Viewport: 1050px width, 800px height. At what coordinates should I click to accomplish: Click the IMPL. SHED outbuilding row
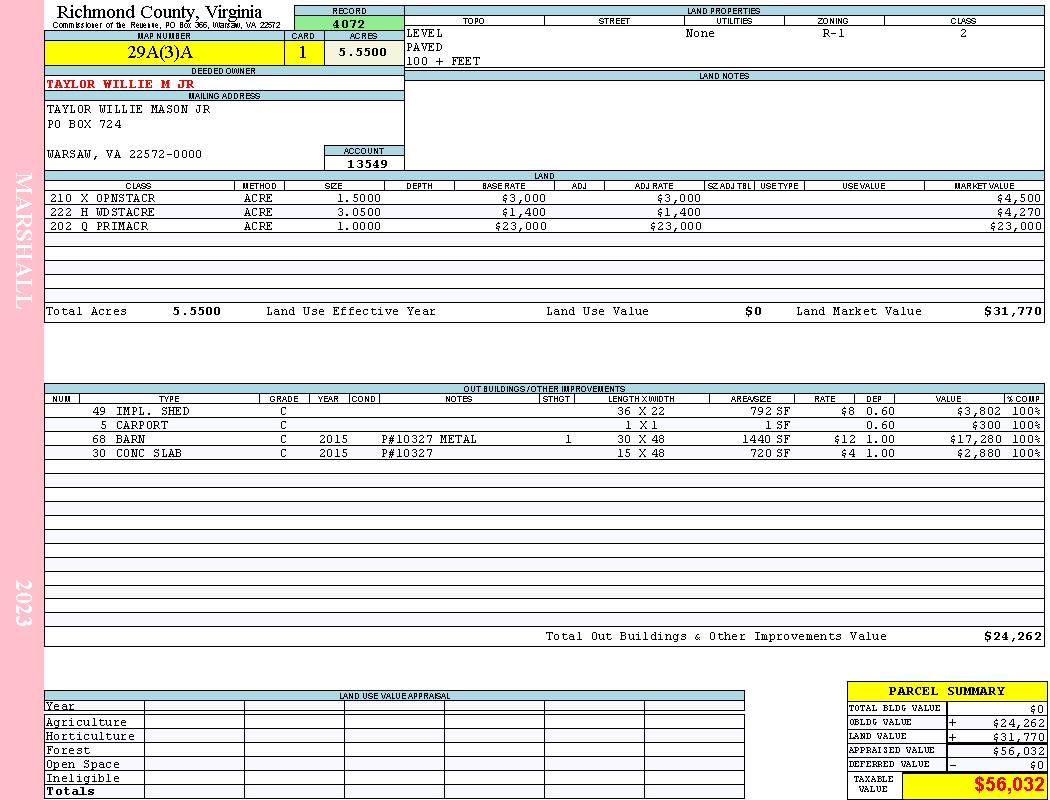coord(544,411)
